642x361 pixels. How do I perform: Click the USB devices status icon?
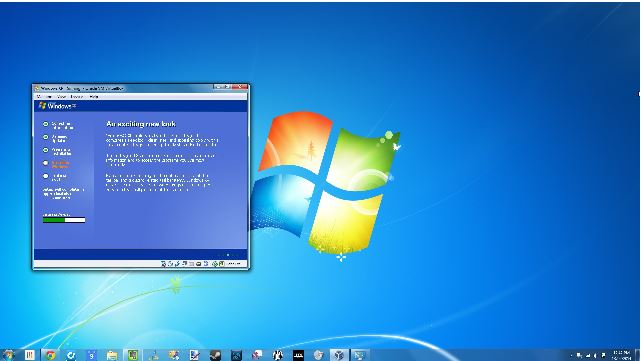coord(177,264)
